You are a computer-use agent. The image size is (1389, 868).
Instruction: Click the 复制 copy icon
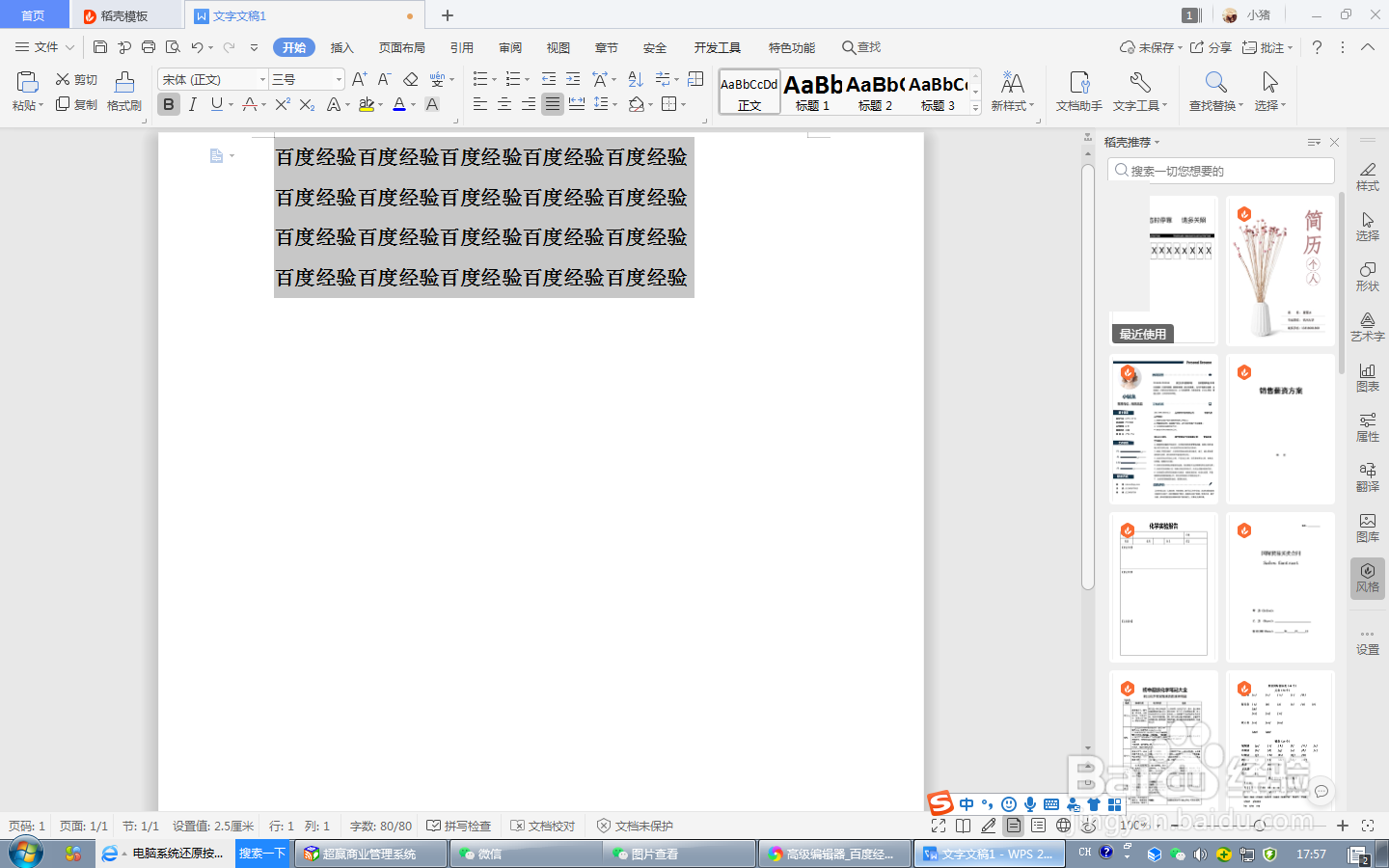click(76, 104)
